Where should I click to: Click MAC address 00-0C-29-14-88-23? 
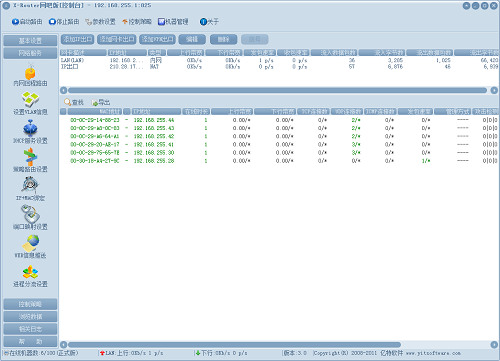[x=95, y=120]
